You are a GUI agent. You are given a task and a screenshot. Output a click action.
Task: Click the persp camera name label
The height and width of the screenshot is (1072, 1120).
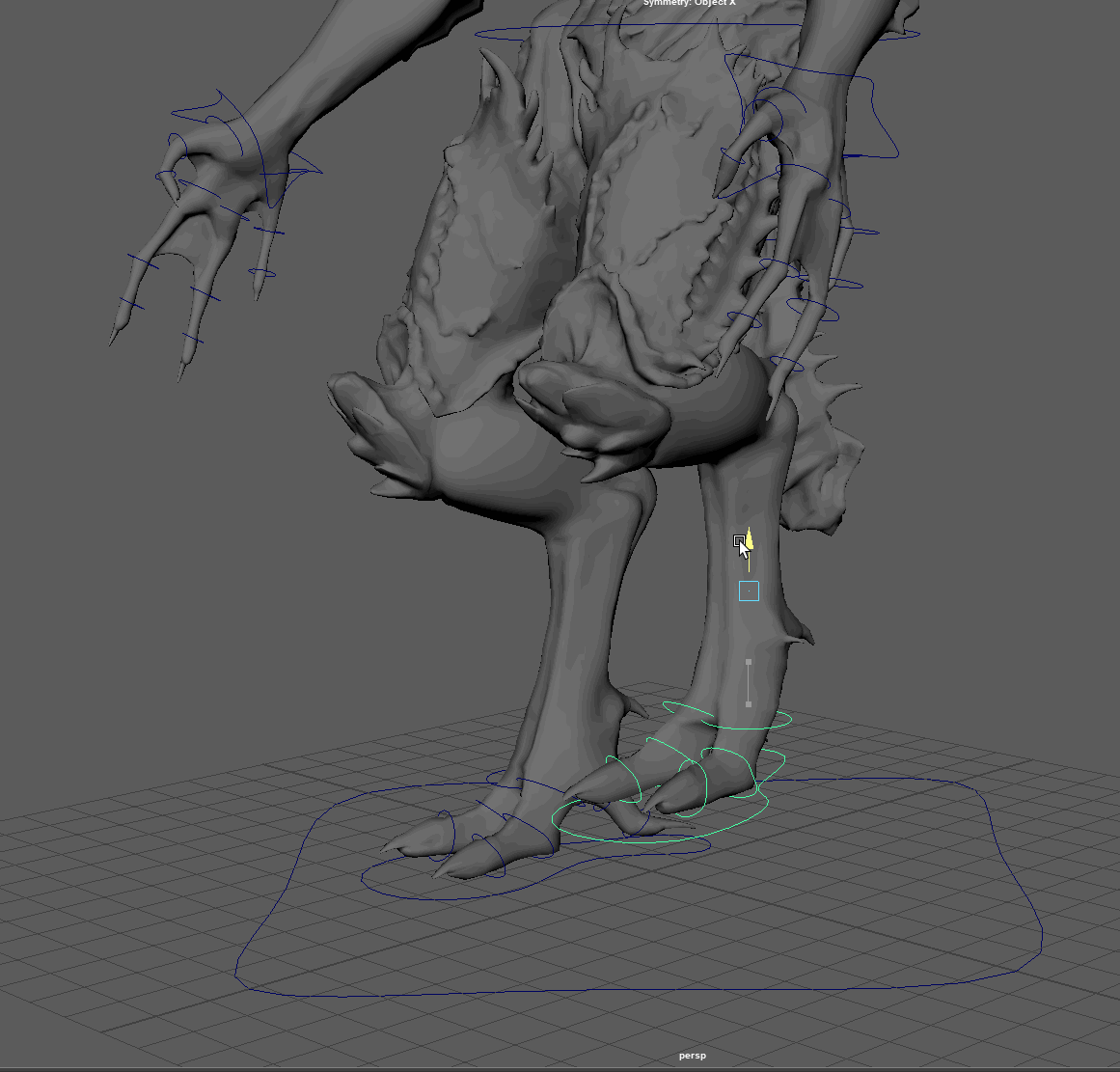click(692, 1056)
